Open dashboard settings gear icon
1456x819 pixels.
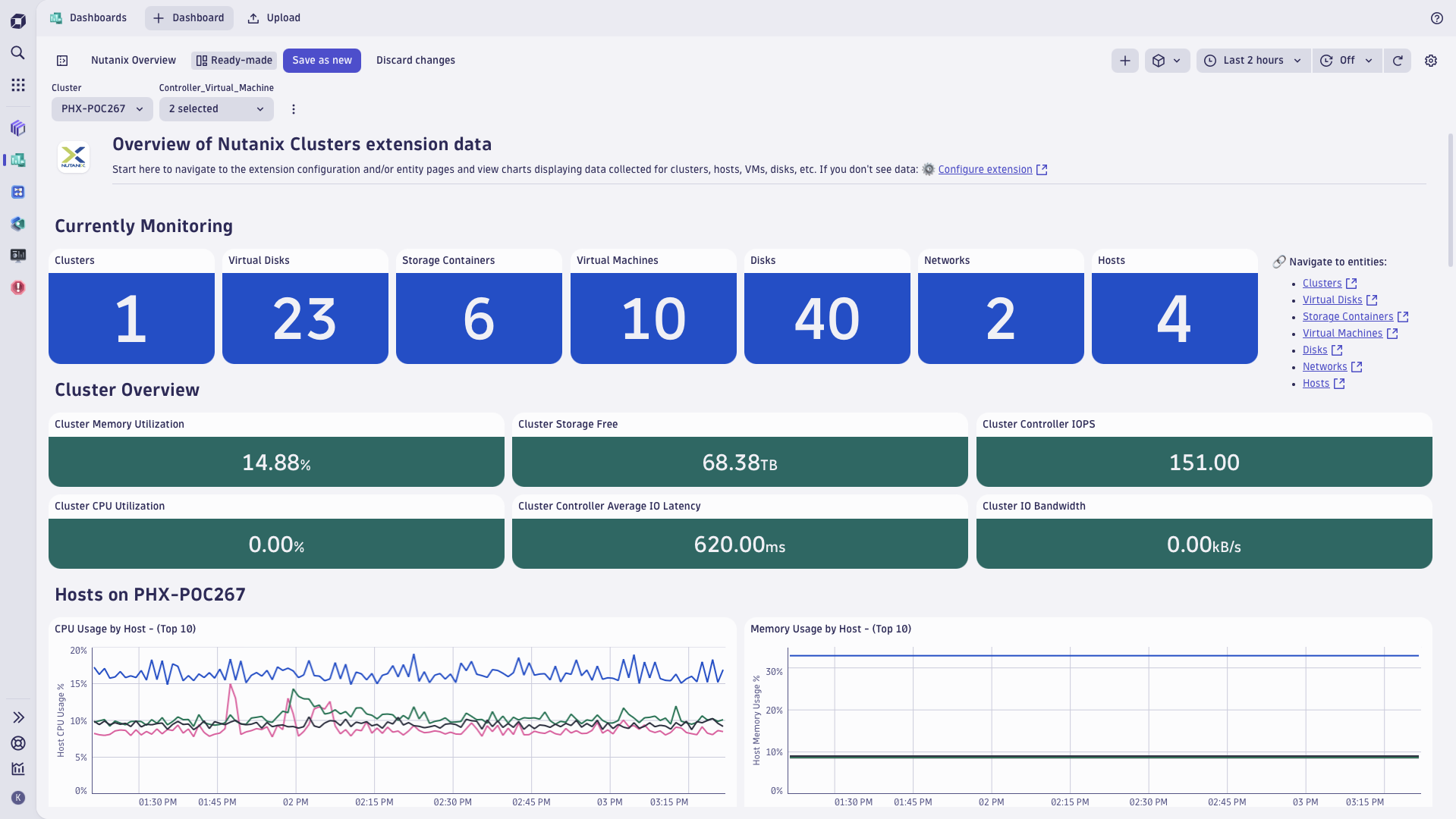(x=1431, y=61)
